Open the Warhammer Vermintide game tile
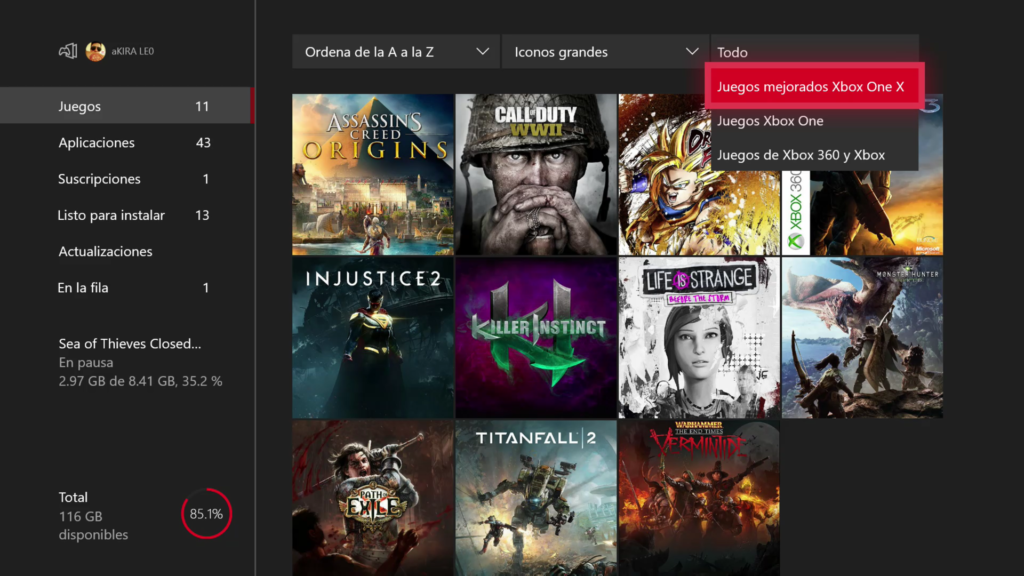Viewport: 1024px width, 576px height. tap(698, 497)
